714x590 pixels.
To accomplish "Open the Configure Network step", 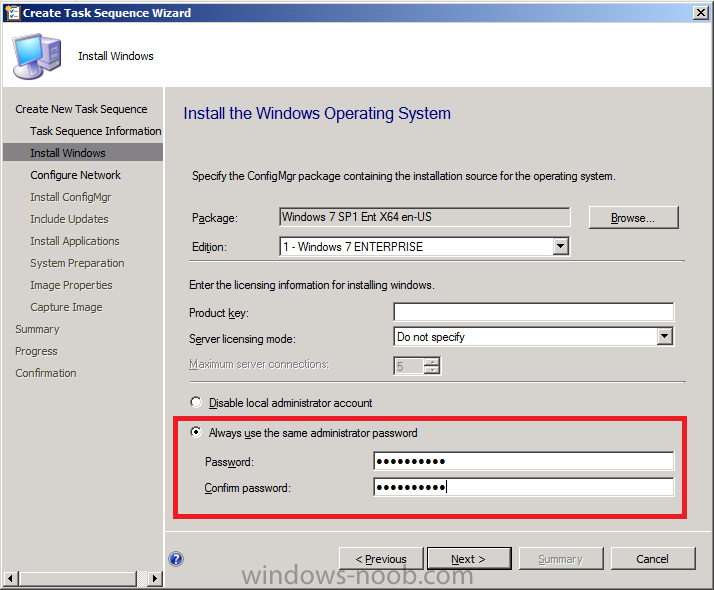I will (75, 175).
